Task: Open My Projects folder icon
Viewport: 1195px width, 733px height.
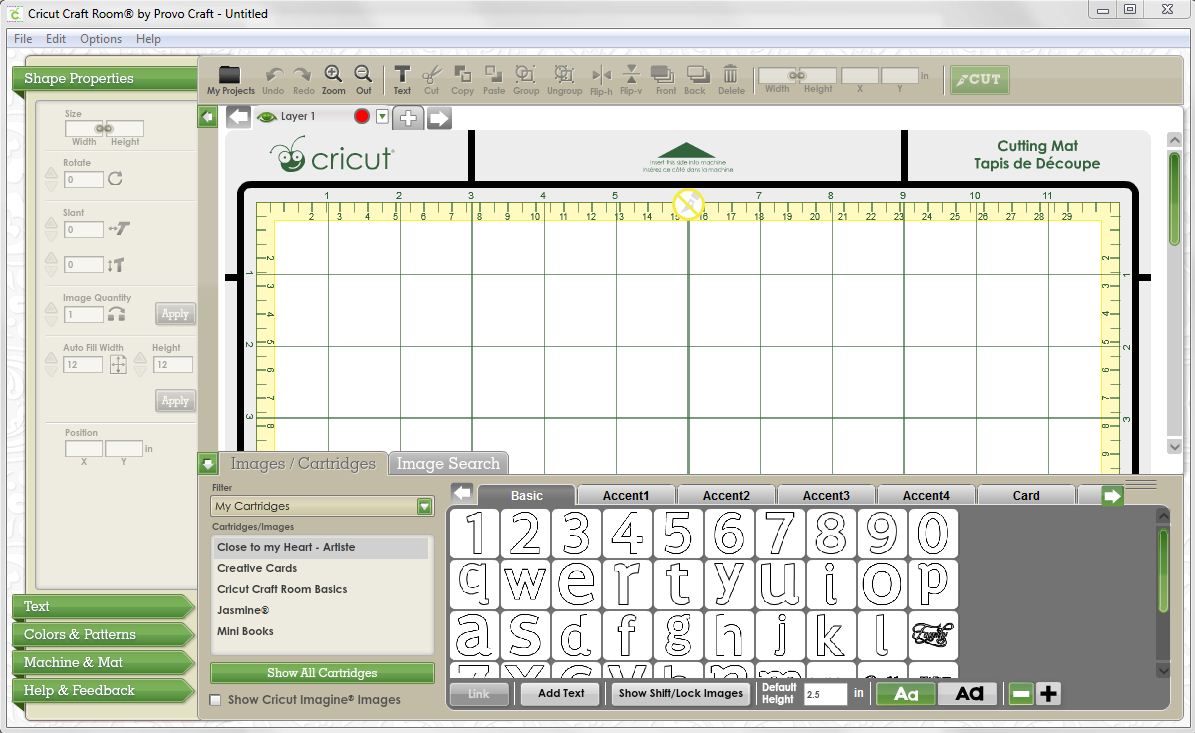Action: tap(229, 75)
